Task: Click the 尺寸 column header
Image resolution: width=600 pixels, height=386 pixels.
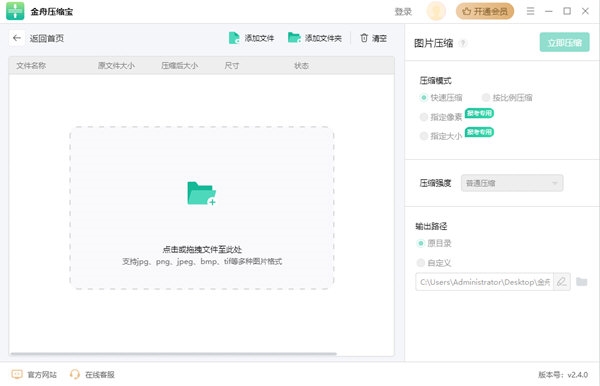Action: coord(232,65)
